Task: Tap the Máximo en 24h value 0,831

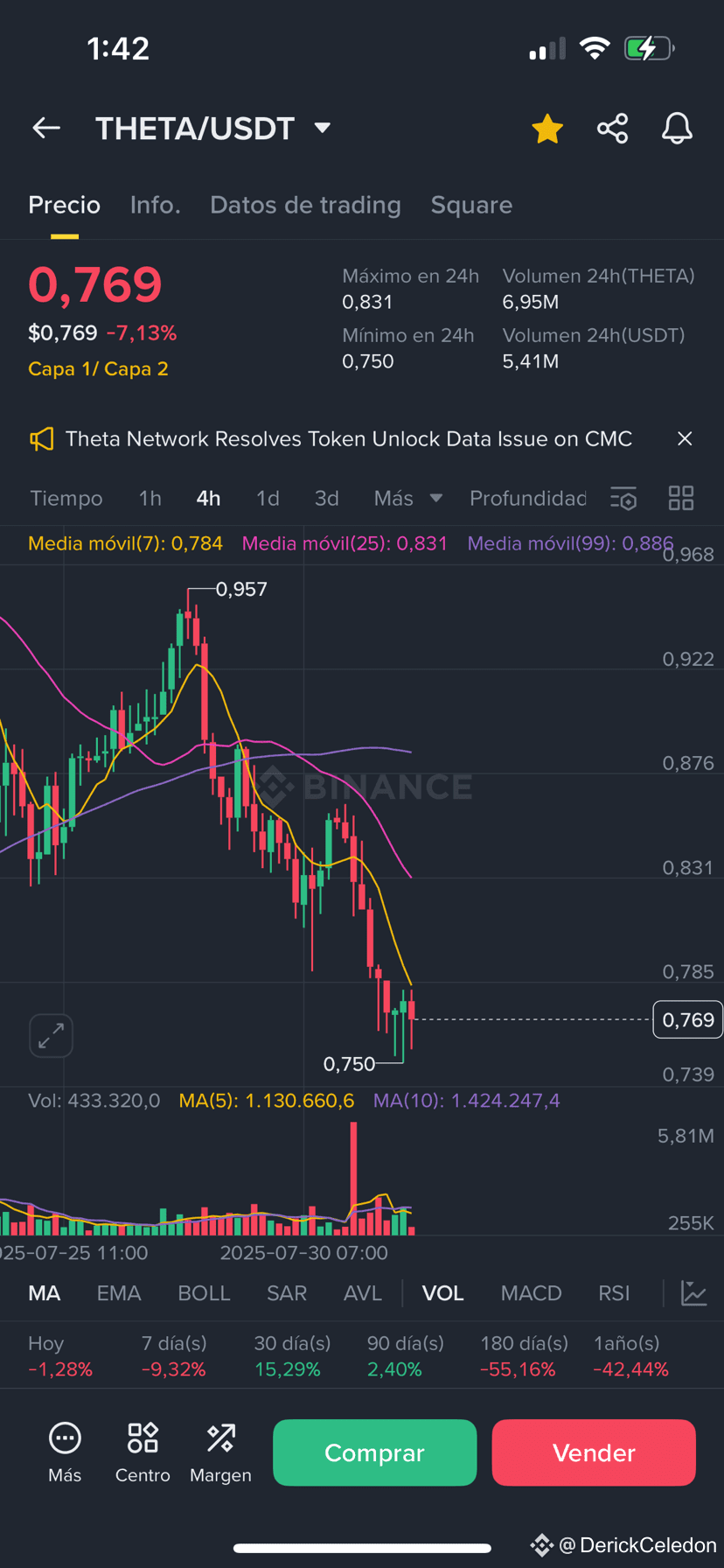Action: (367, 303)
